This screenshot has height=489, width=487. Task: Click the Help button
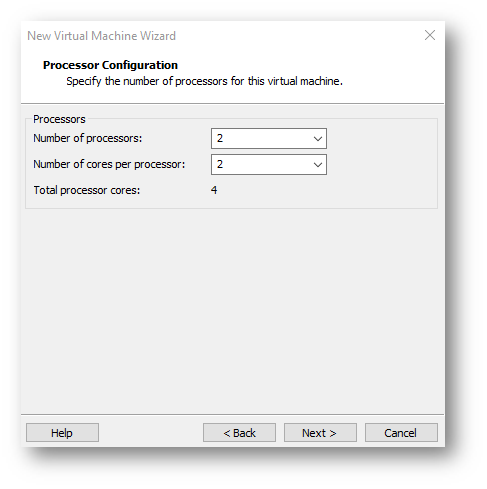pos(62,433)
